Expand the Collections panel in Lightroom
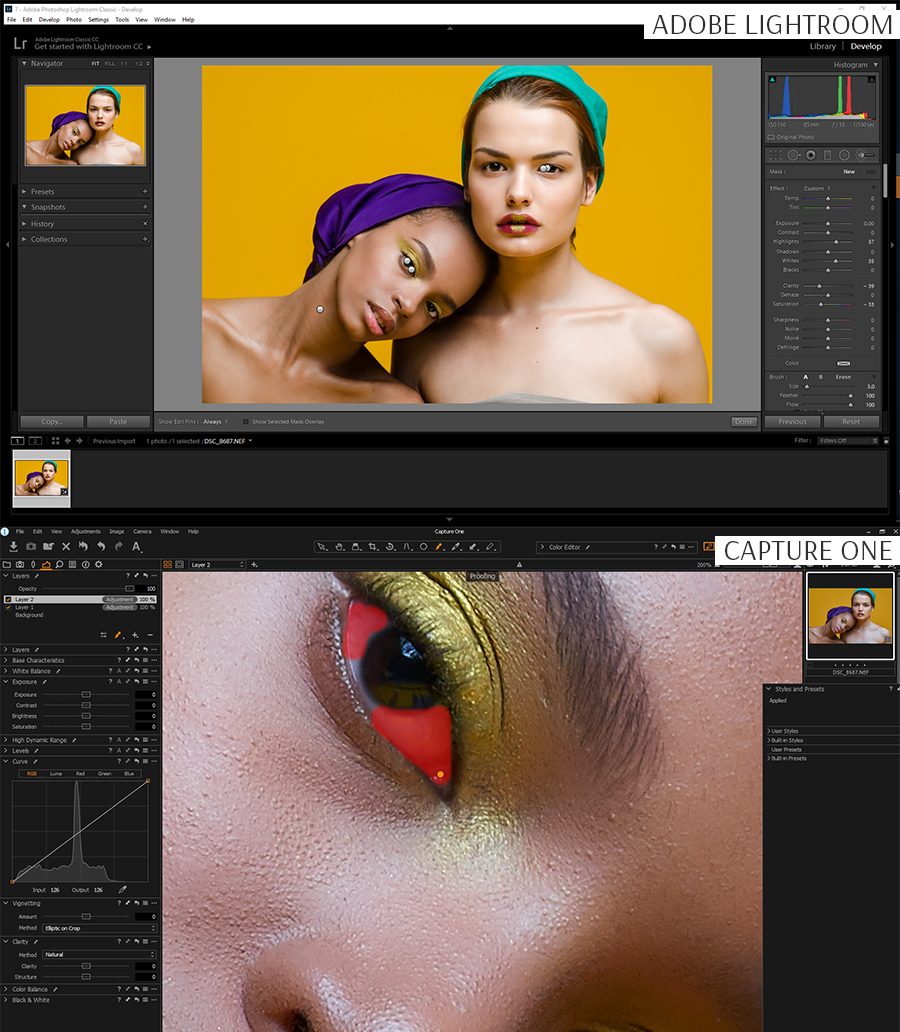Viewport: 900px width, 1032px height. [24, 240]
